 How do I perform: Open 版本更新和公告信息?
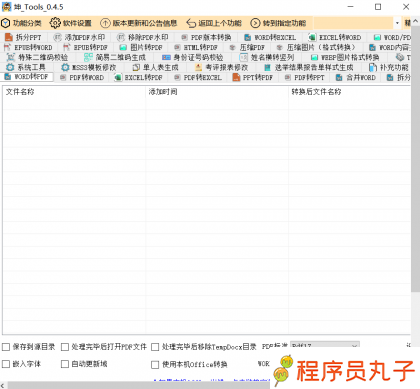[139, 23]
